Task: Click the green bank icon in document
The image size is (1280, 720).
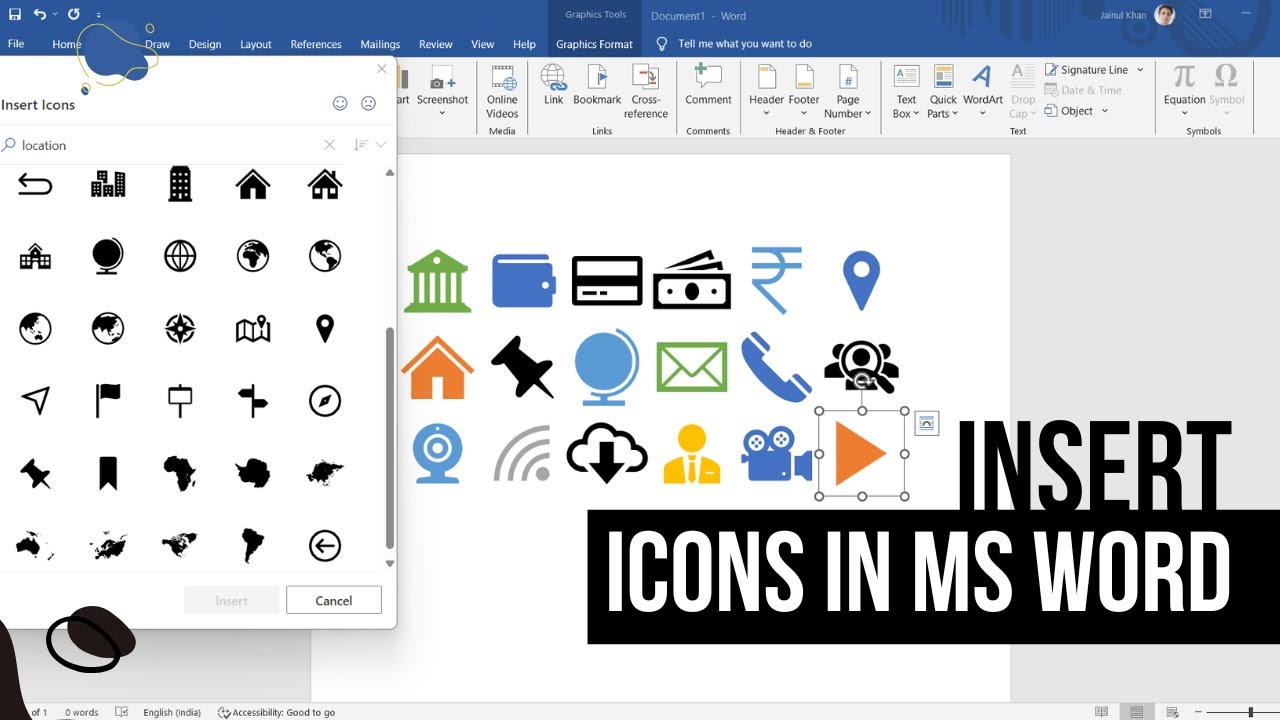Action: tap(438, 281)
